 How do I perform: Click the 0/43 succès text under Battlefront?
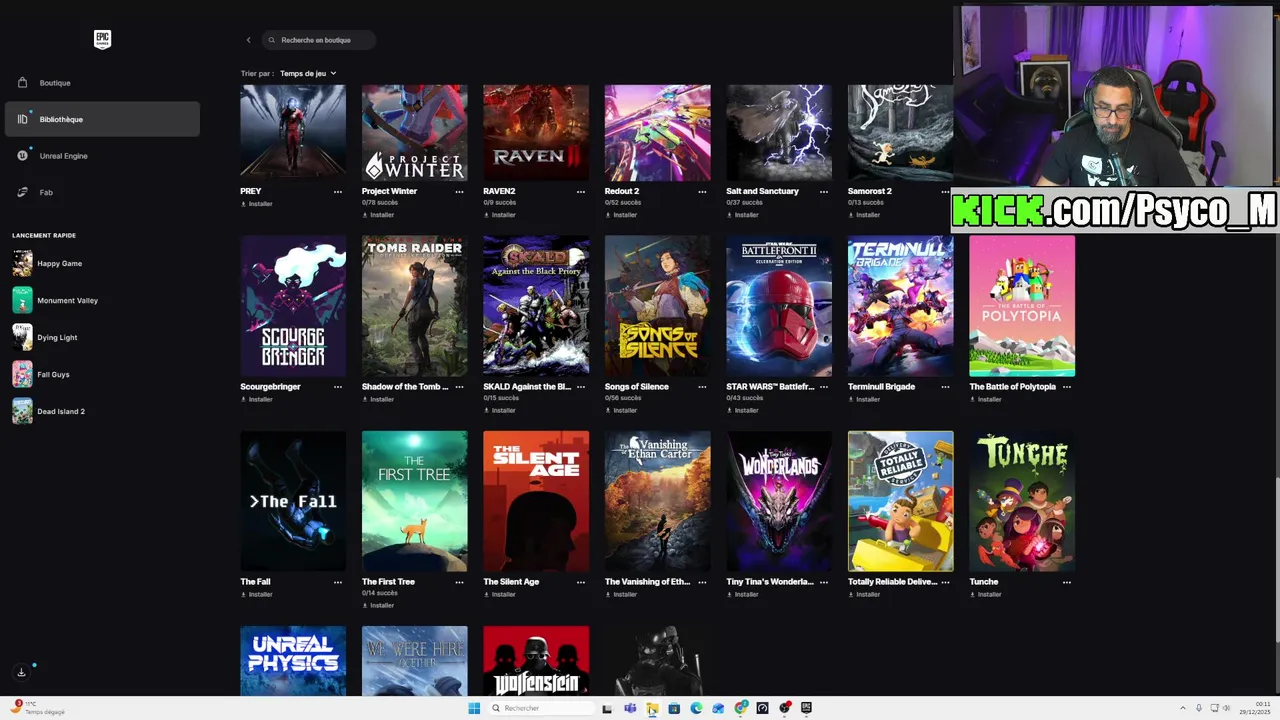click(745, 398)
